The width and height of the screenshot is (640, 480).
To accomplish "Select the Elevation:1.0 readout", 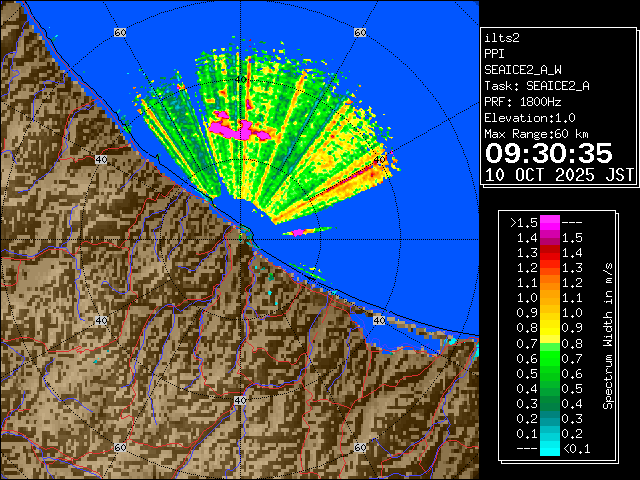I will [531, 118].
